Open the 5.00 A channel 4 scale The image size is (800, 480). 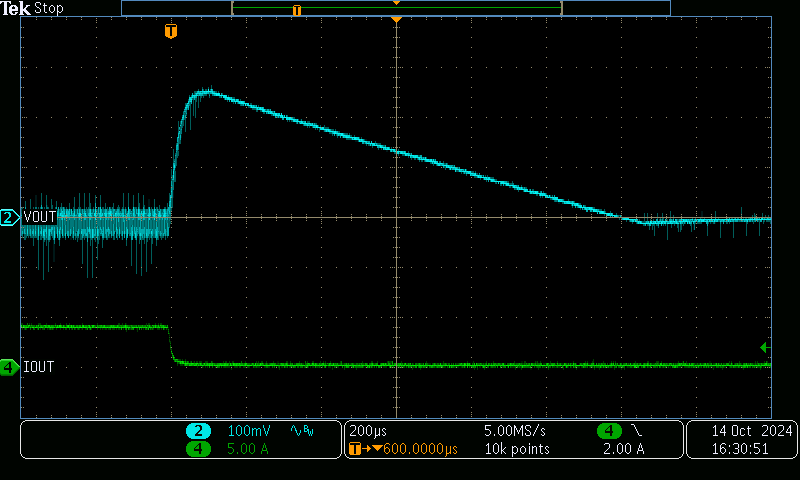(x=249, y=449)
